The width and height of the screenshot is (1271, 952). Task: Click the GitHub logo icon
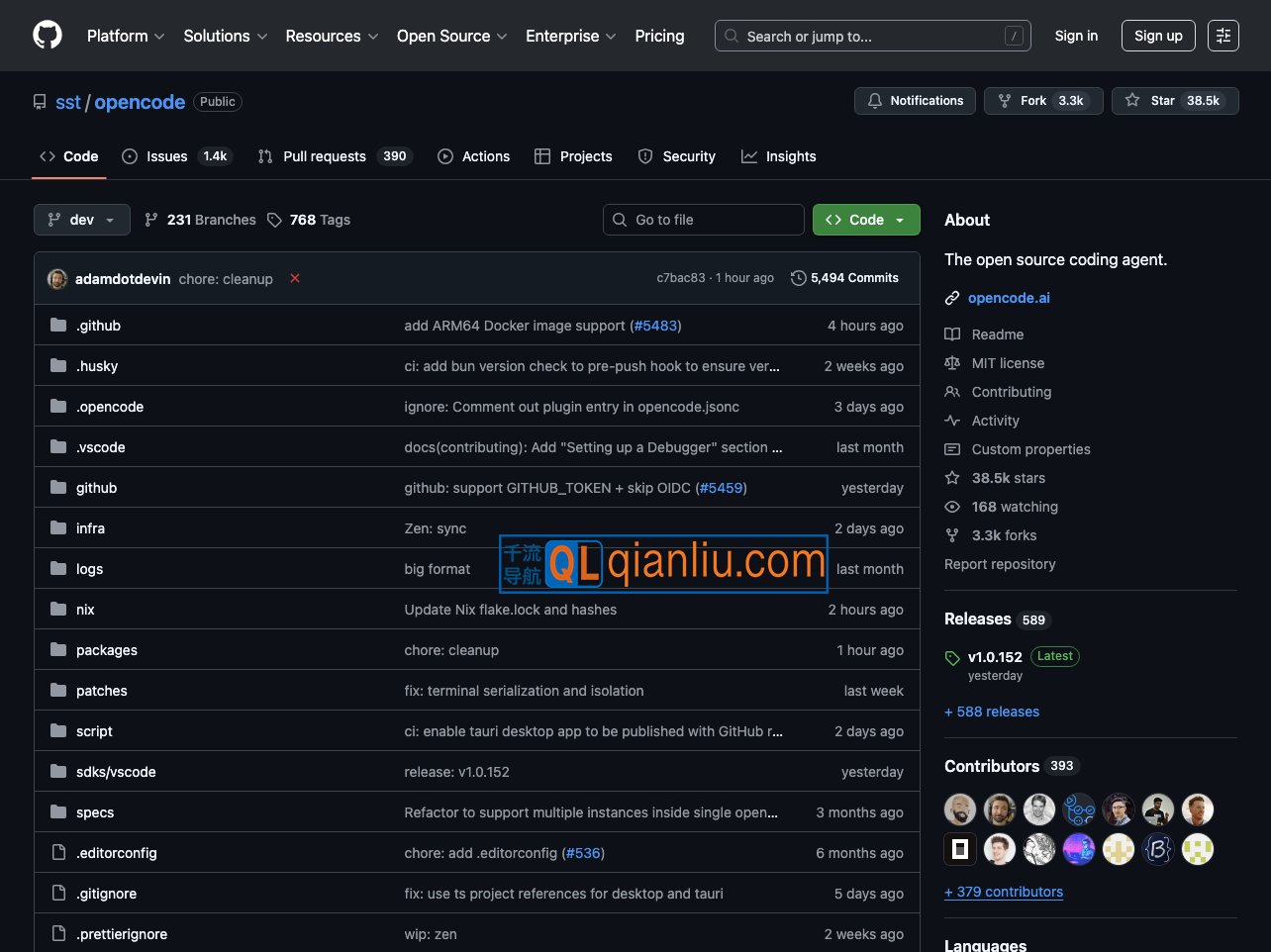point(48,36)
